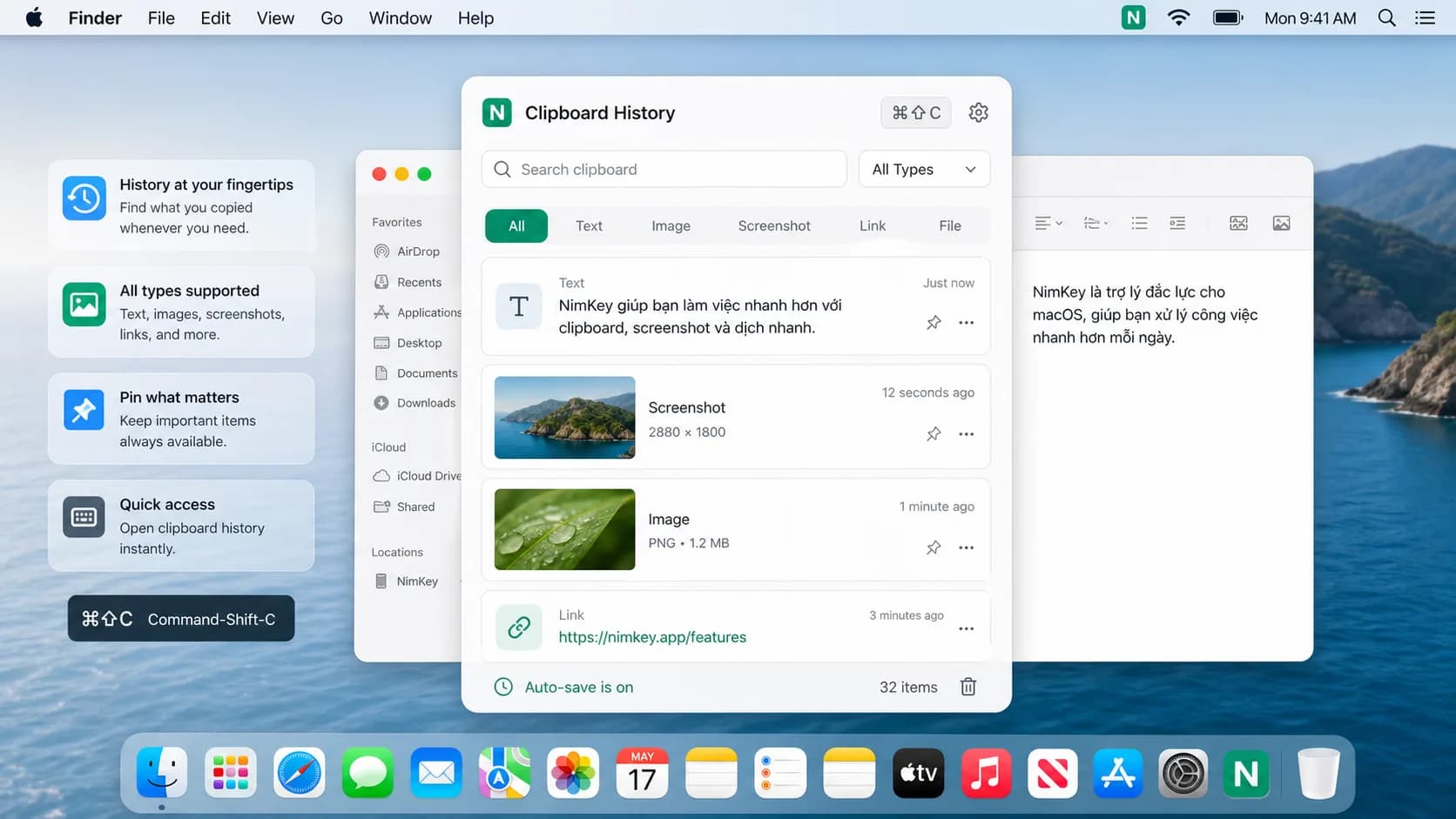Open clipboard settings gear icon
Viewport: 1456px width, 819px height.
tap(978, 112)
